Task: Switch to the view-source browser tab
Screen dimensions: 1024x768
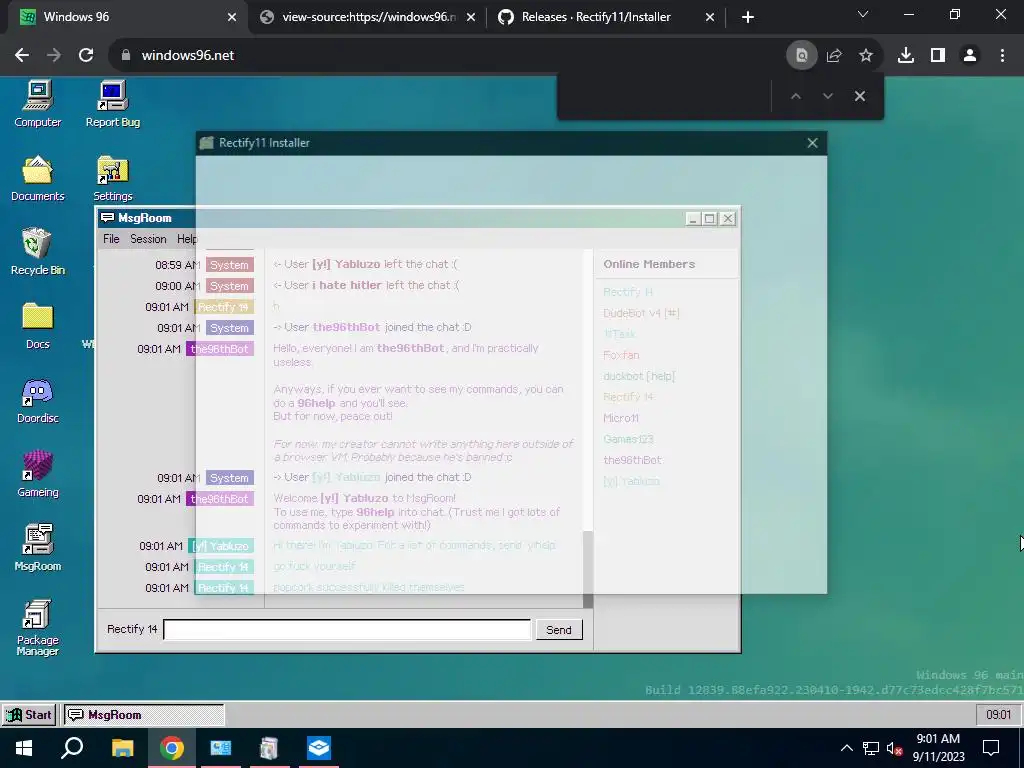Action: [x=368, y=17]
